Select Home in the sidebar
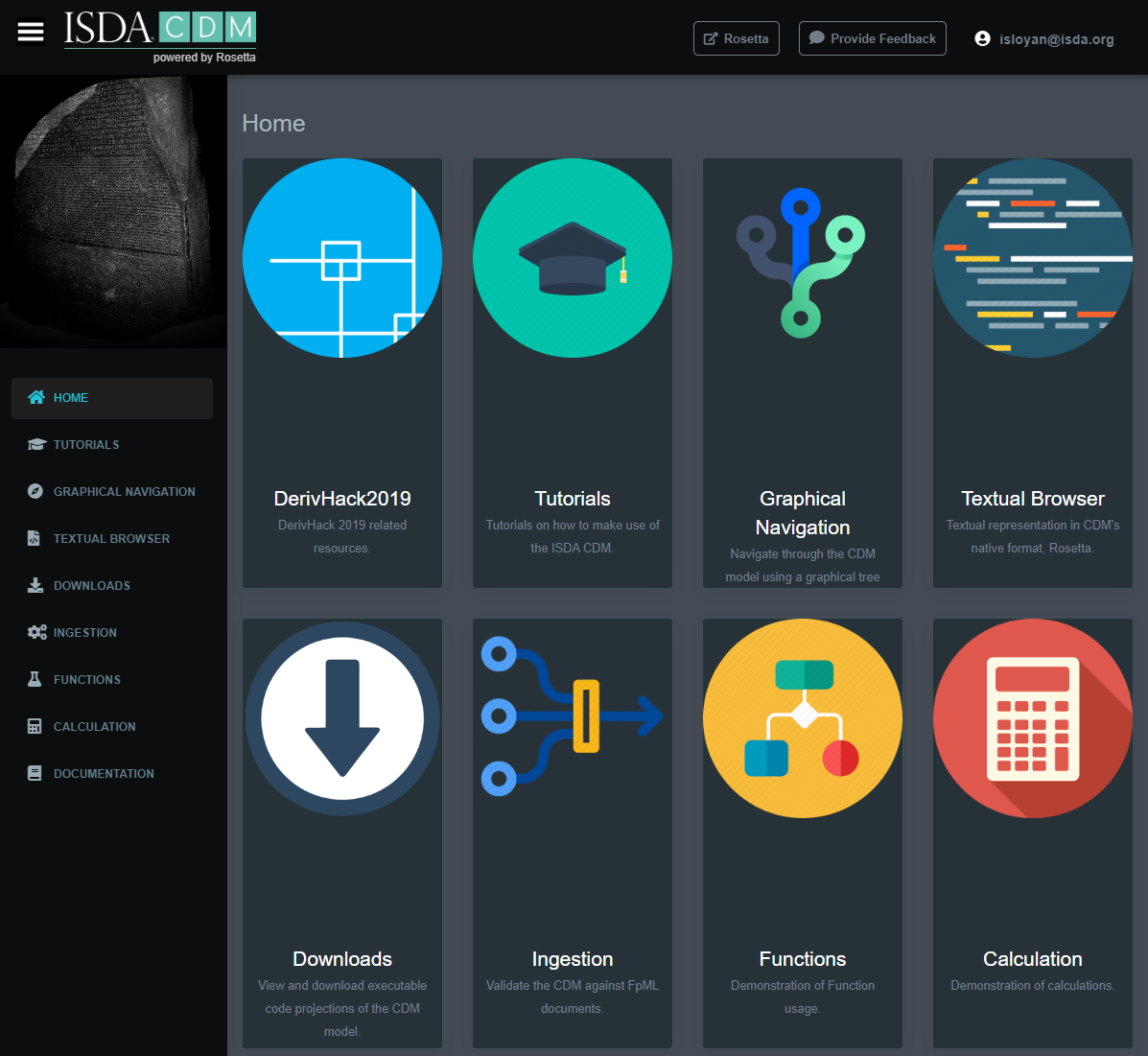 point(112,398)
